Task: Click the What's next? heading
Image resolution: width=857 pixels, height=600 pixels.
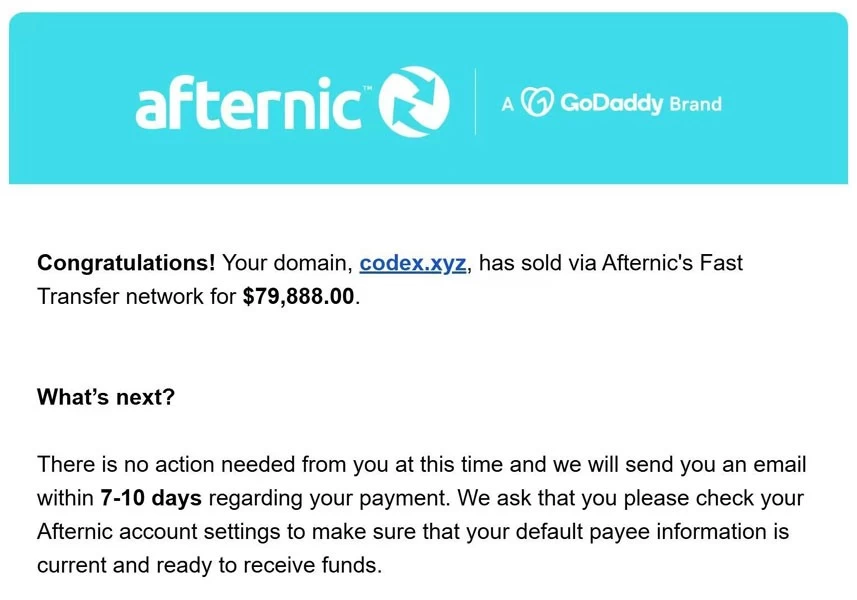Action: tap(105, 397)
